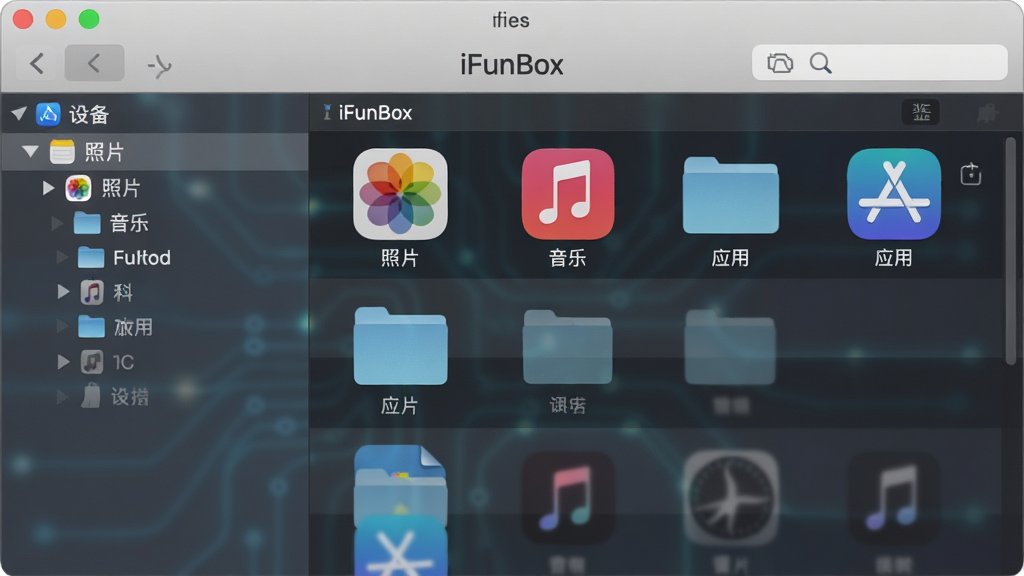Select the music icon next to 1C
Image resolution: width=1024 pixels, height=576 pixels.
(92, 362)
